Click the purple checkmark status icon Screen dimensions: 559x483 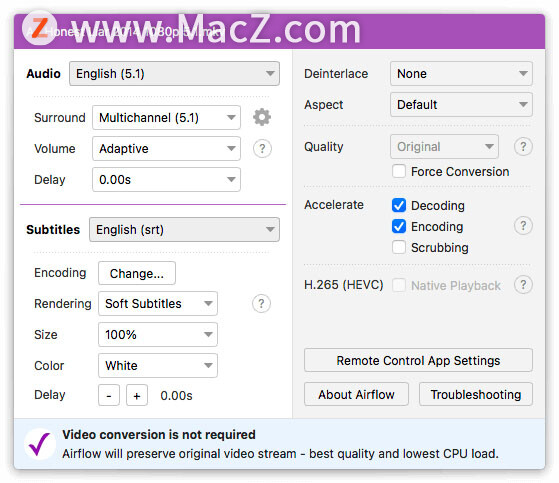(x=40, y=444)
